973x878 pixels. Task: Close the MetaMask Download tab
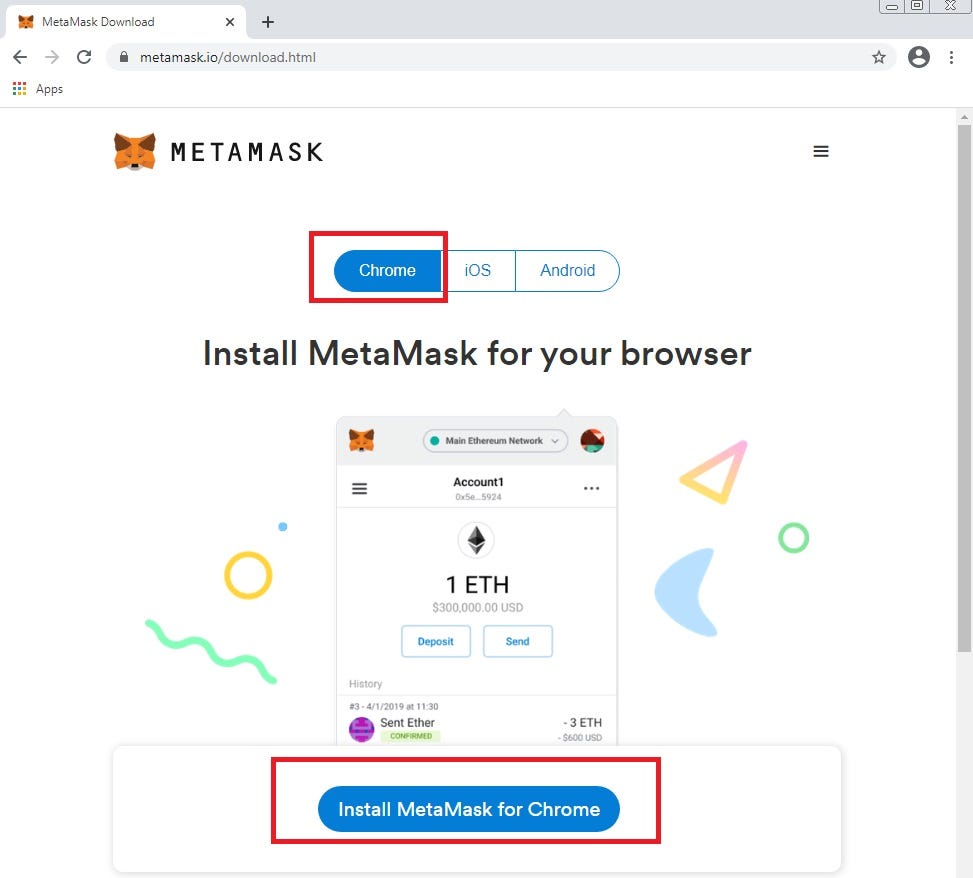click(x=230, y=22)
